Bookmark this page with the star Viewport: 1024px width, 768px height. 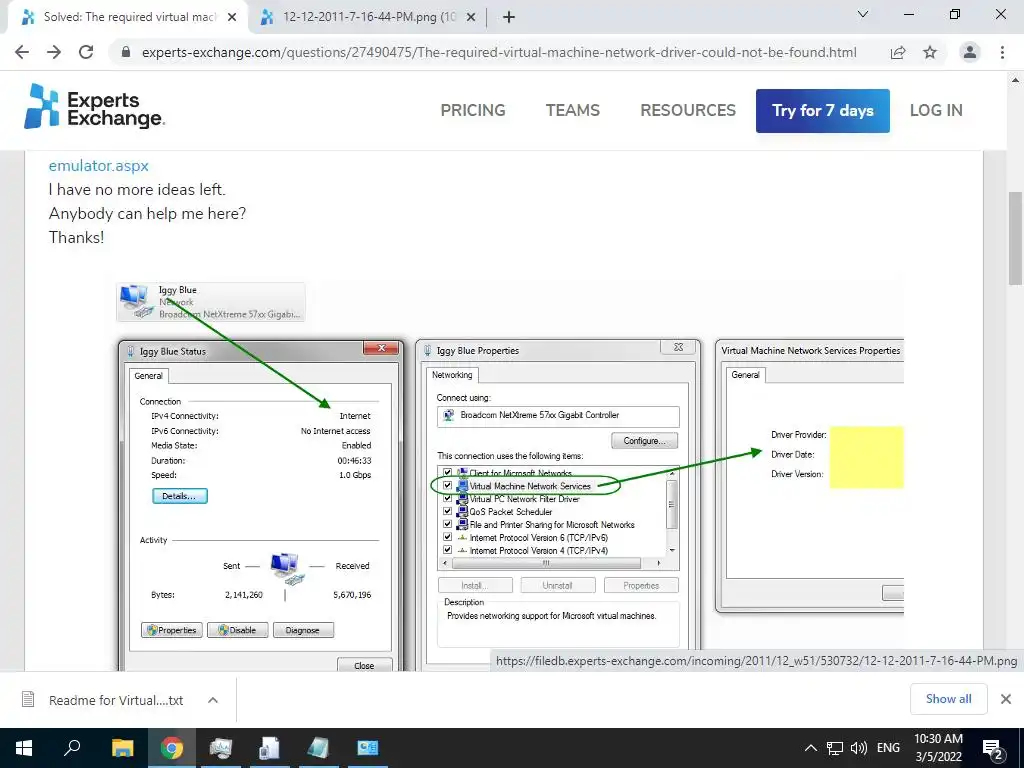point(930,52)
